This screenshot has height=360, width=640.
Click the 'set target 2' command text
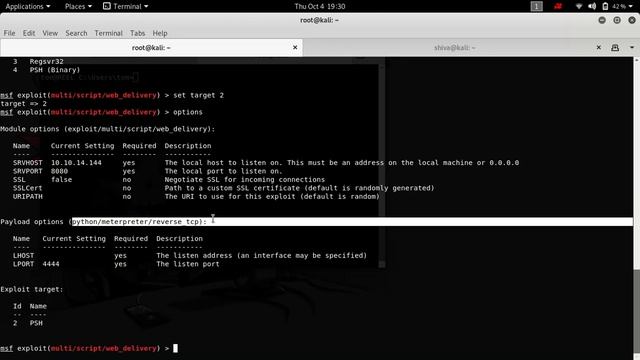click(x=198, y=95)
